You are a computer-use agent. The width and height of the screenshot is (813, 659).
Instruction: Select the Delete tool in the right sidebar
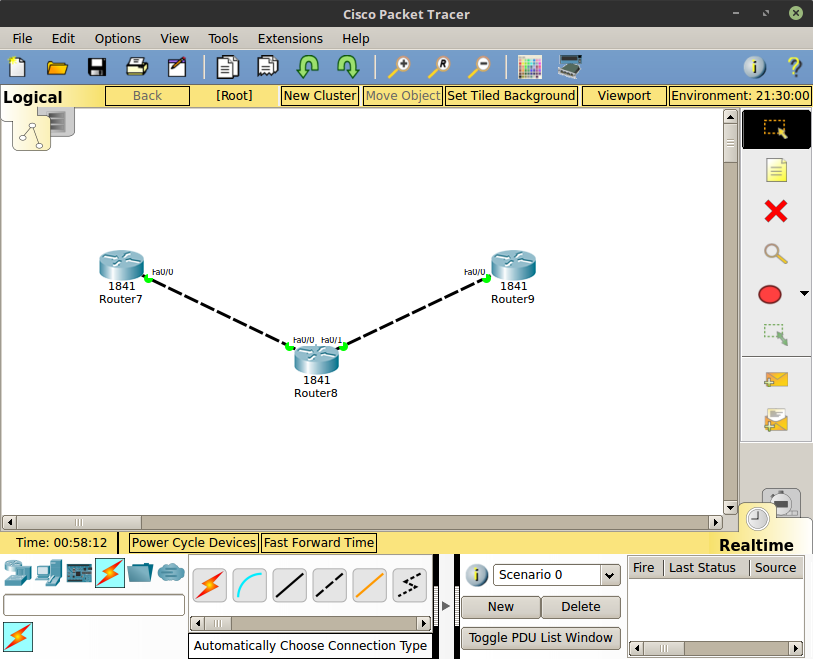774,211
